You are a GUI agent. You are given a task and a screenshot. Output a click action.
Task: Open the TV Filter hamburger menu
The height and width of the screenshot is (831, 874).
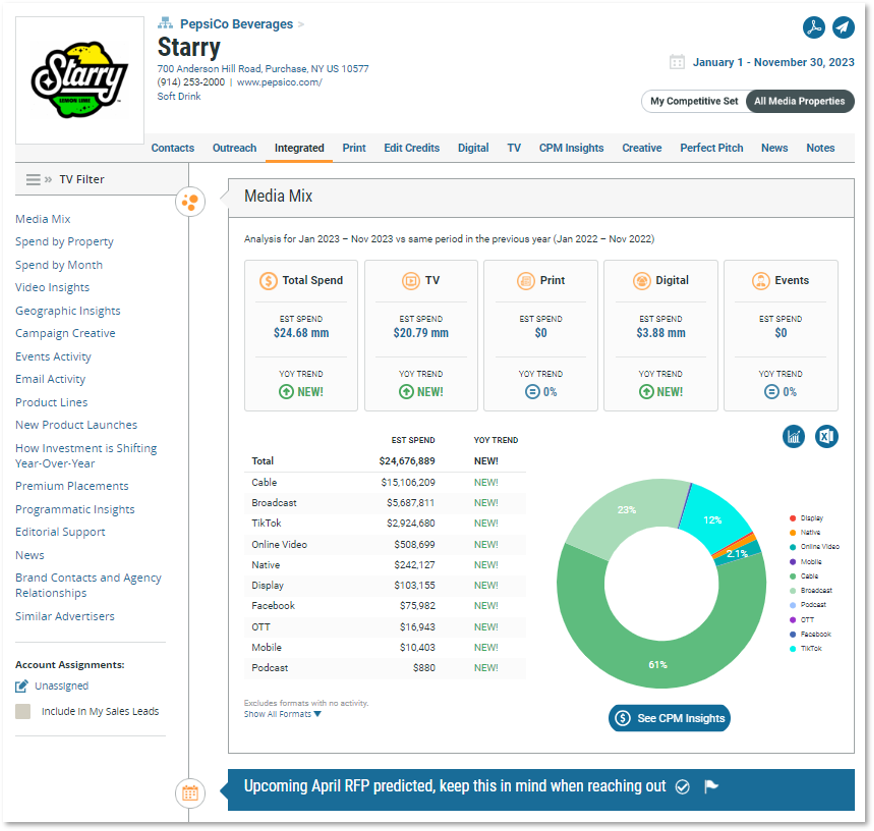coord(33,179)
